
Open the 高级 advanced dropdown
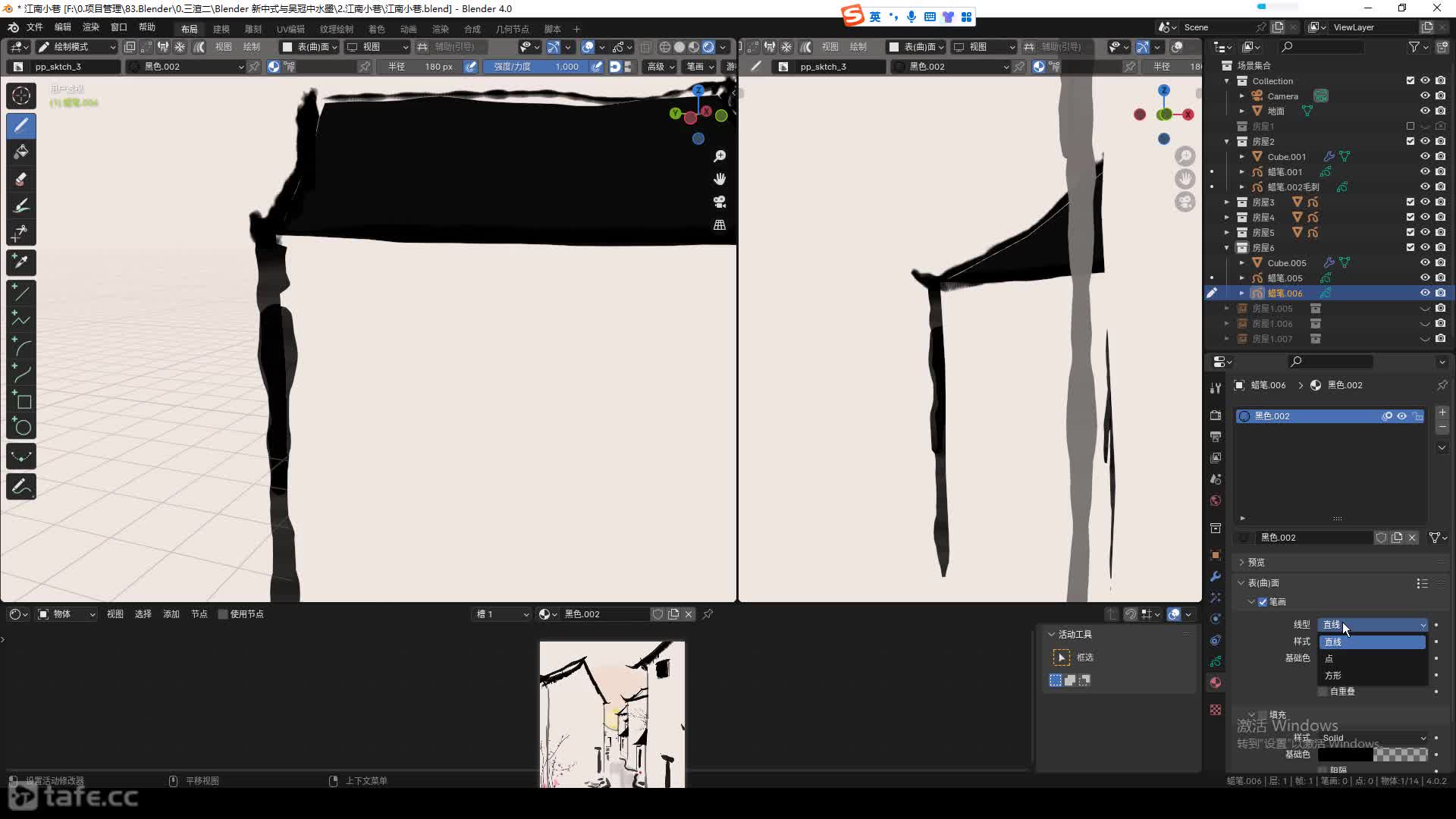(x=661, y=67)
